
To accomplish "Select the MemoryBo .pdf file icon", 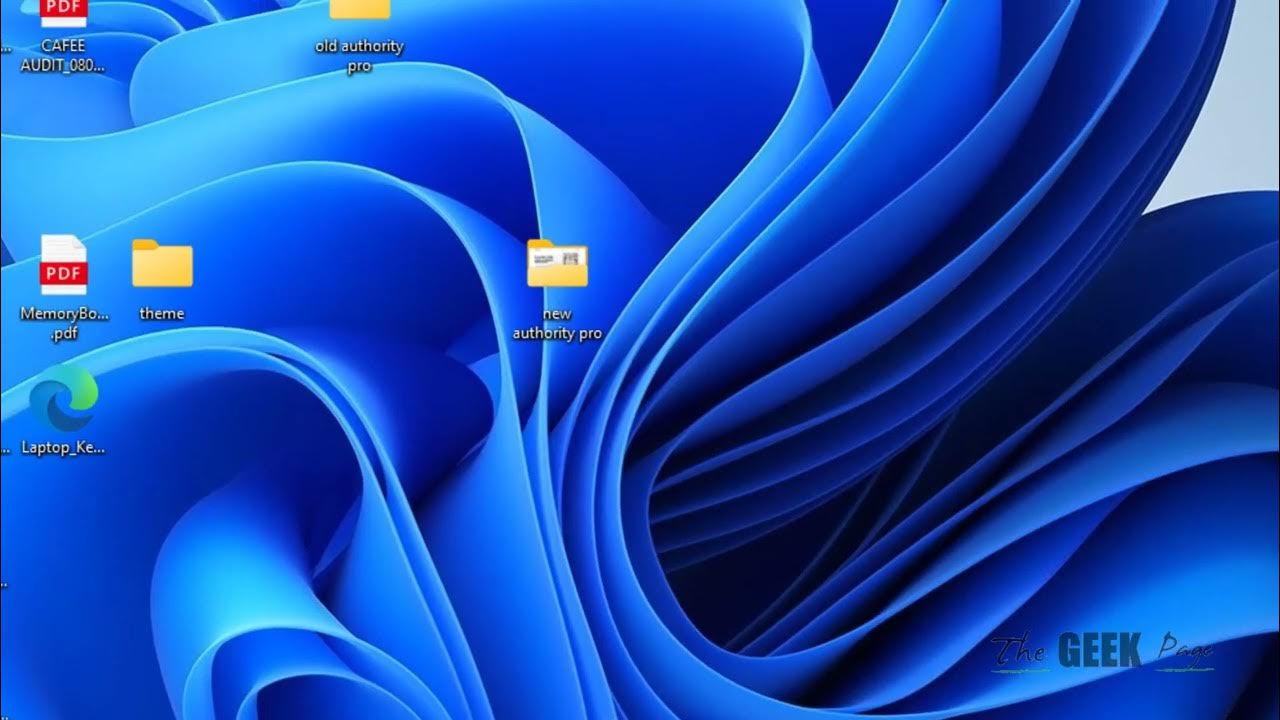I will [x=63, y=265].
